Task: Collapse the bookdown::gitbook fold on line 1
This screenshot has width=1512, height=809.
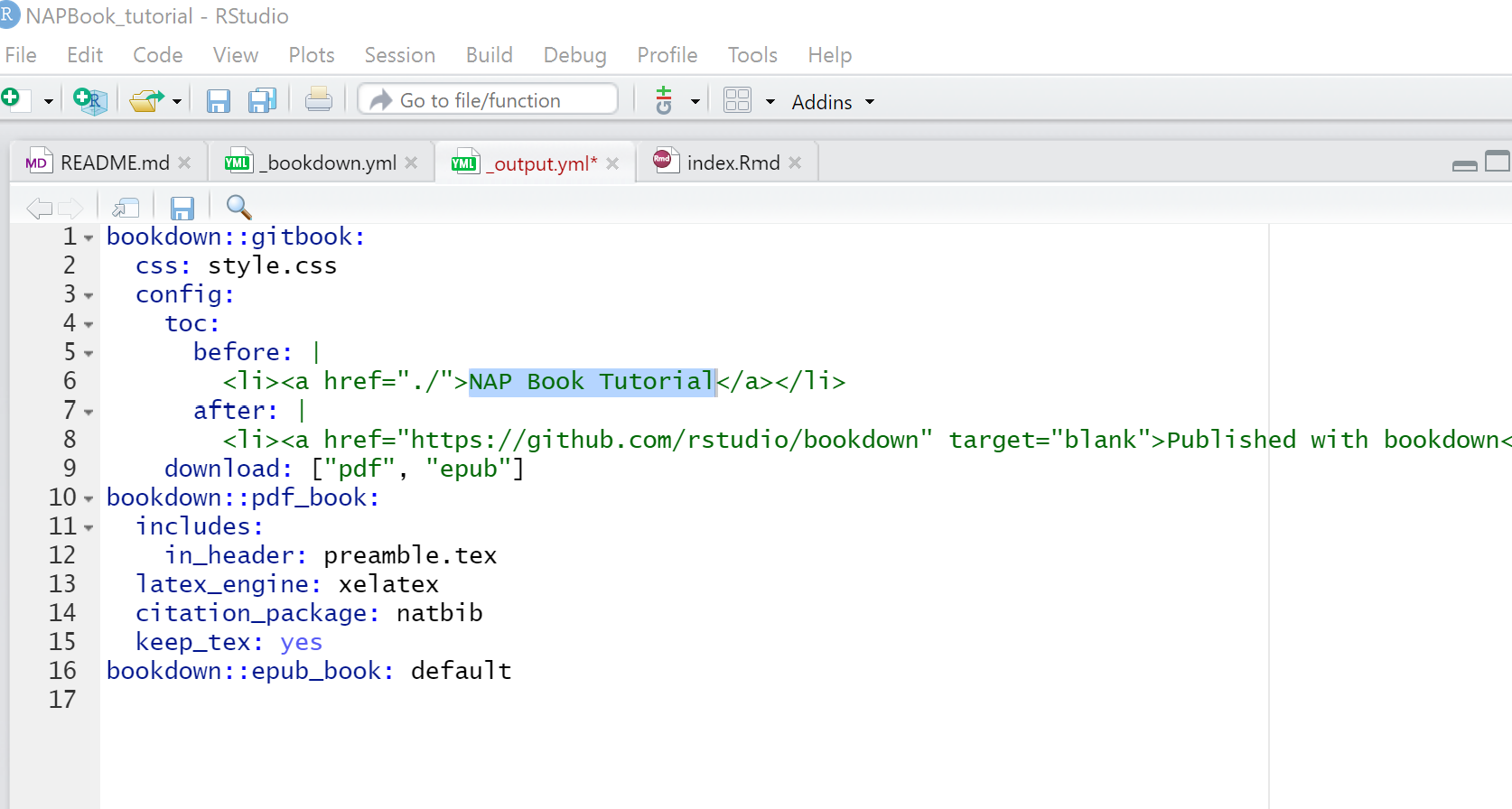Action: coord(89,238)
